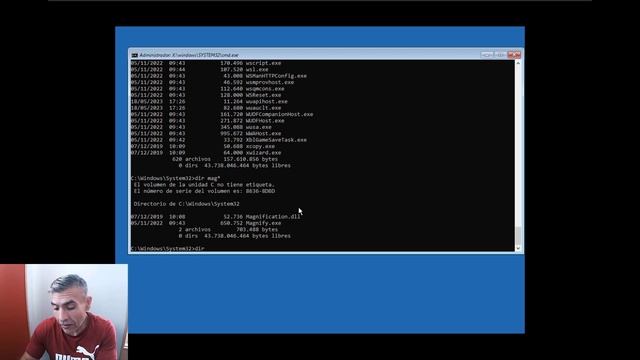Click the presenter webcam thumbnail
This screenshot has height=360, width=640.
pyautogui.click(x=64, y=312)
